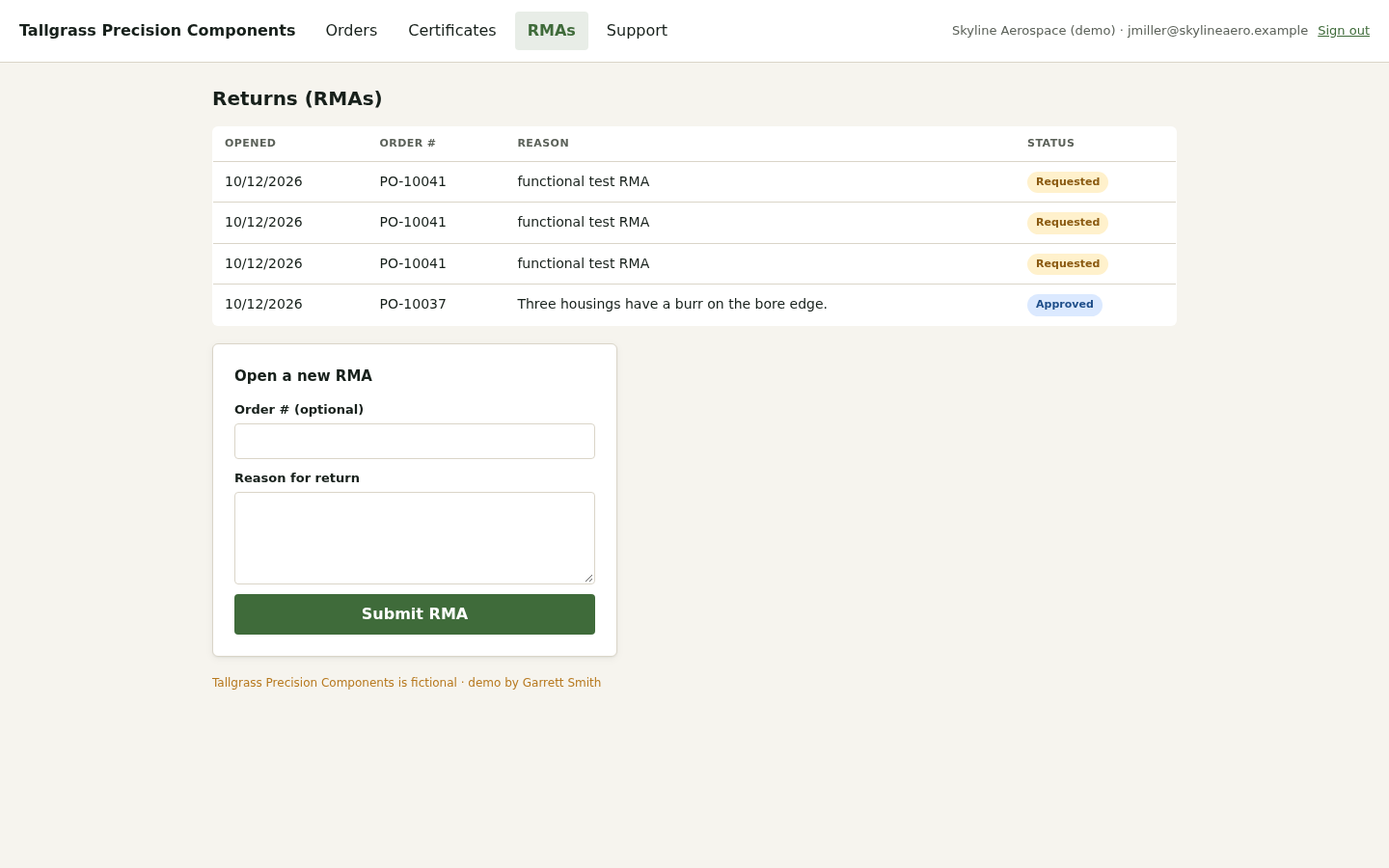
Task: Select the PO-10037 order number cell
Action: click(x=413, y=305)
